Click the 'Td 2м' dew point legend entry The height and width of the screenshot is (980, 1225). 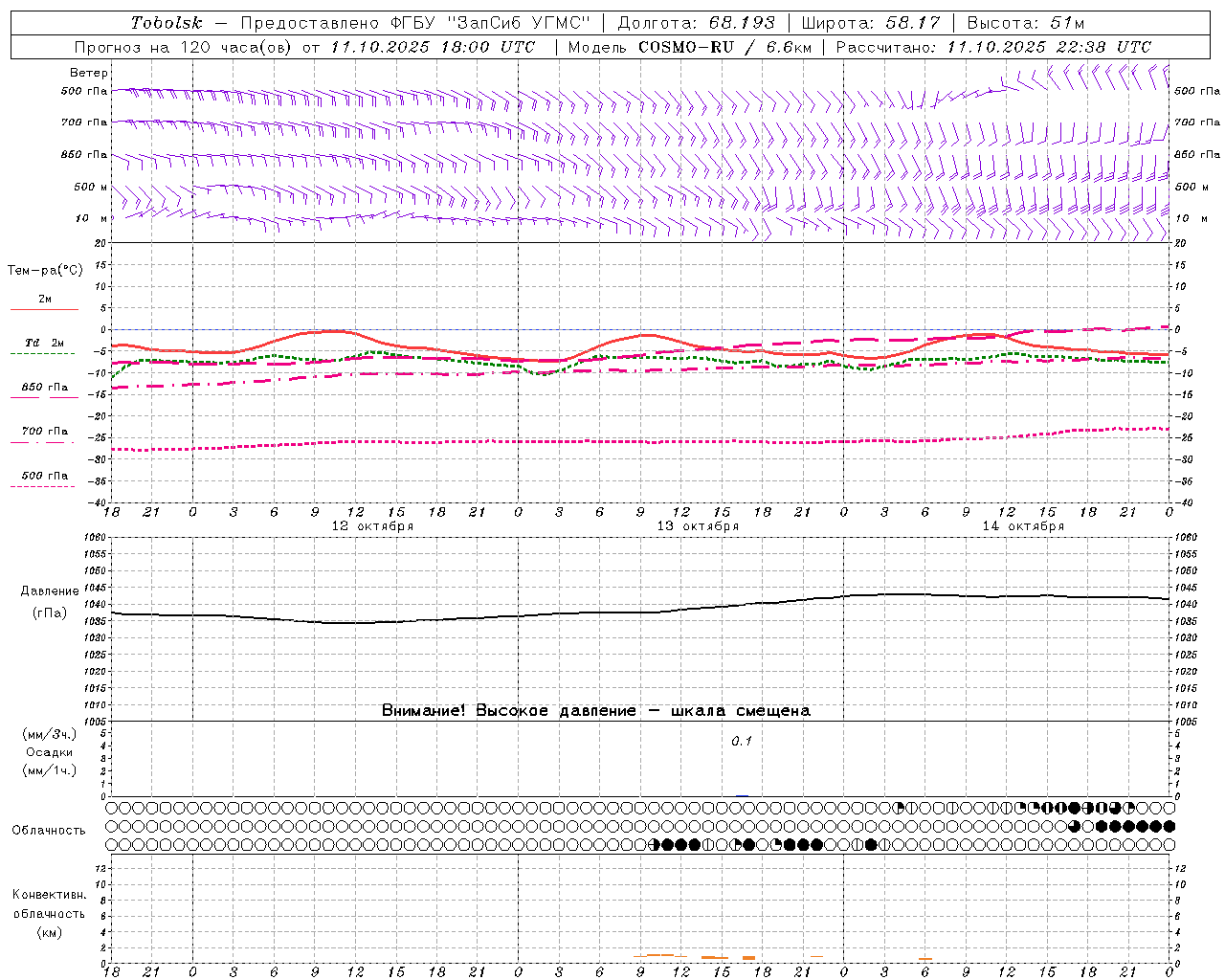click(44, 343)
